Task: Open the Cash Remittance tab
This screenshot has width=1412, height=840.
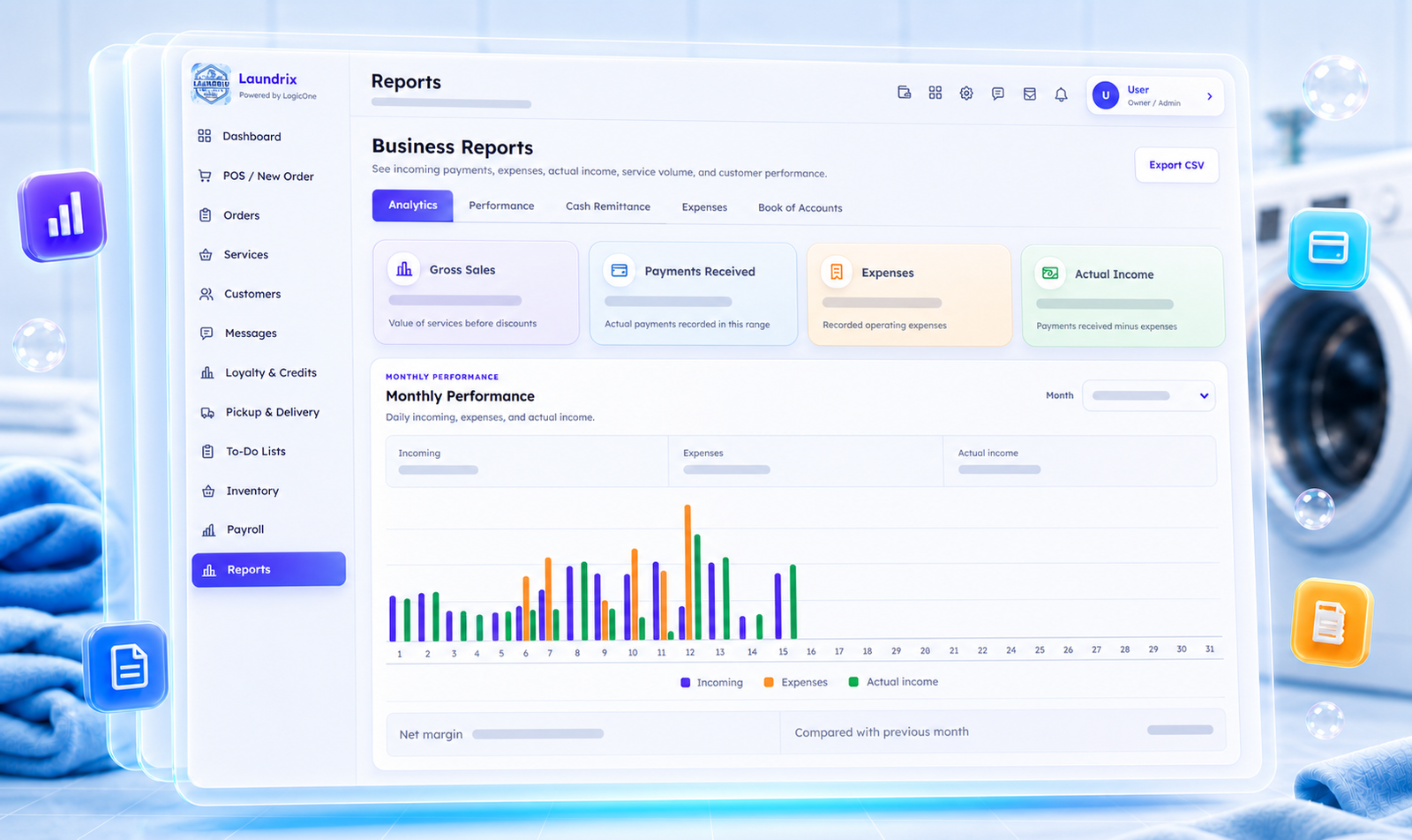Action: pos(608,206)
